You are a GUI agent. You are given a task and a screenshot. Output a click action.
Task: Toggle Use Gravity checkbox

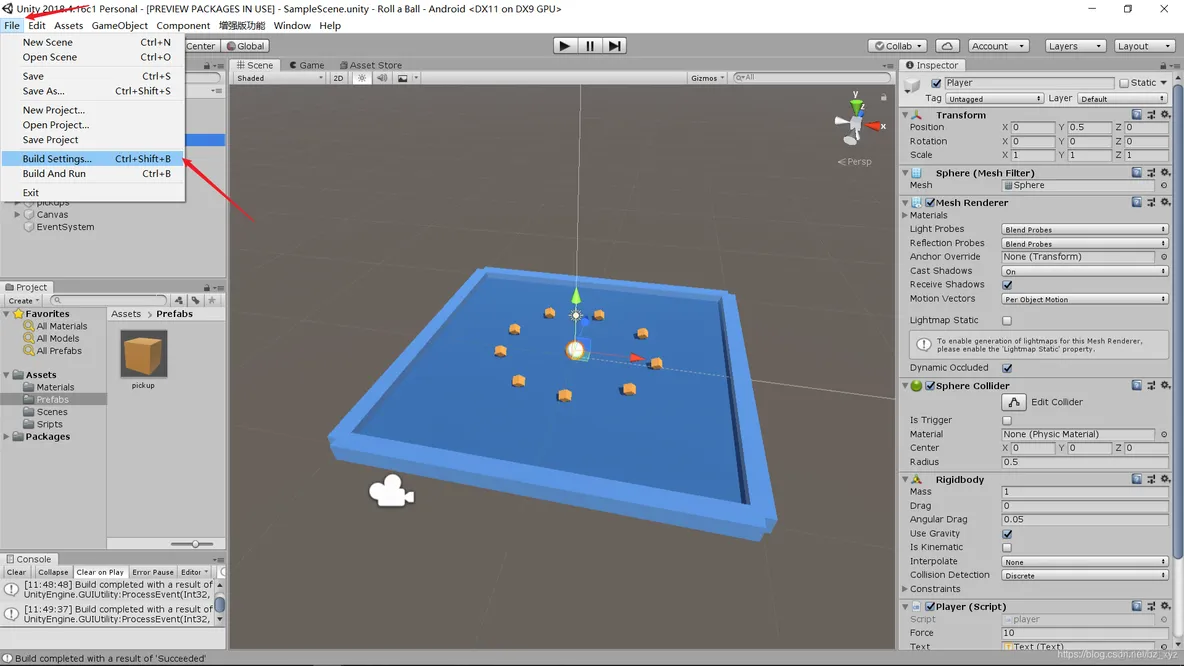pyautogui.click(x=1007, y=534)
